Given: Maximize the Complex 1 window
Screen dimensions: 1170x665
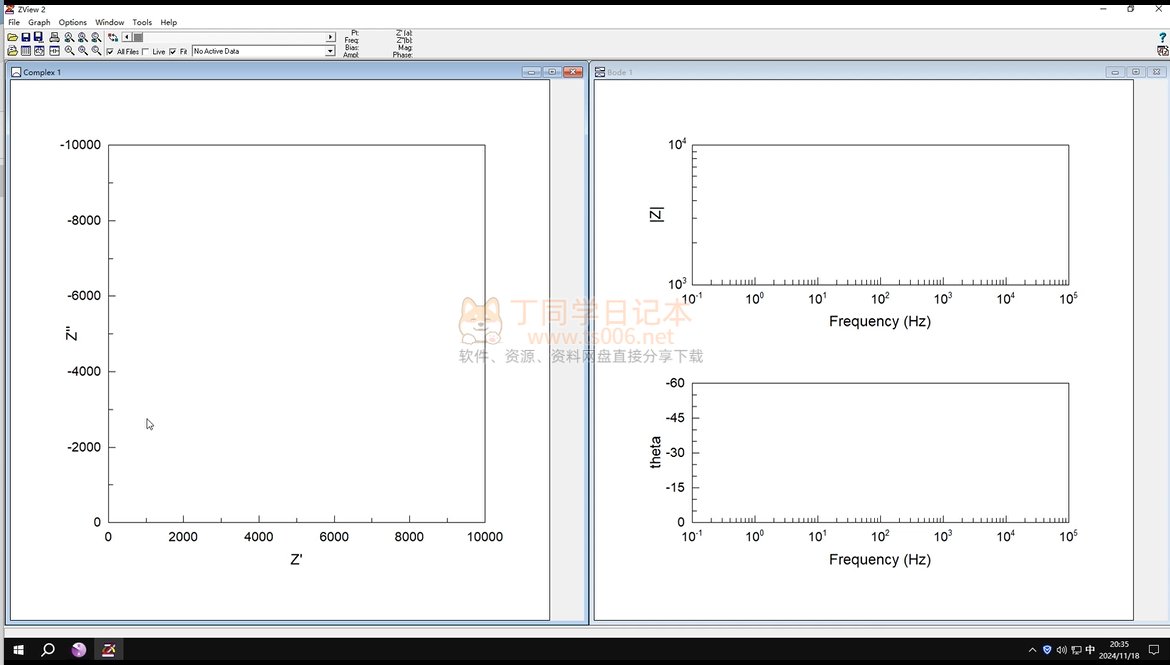Looking at the screenshot, I should point(552,72).
